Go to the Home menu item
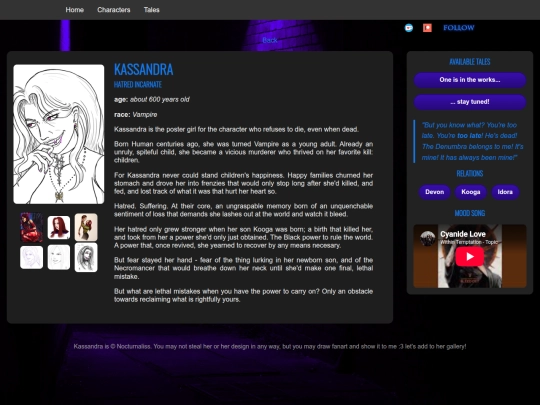Image resolution: width=540 pixels, height=405 pixels. coord(75,10)
